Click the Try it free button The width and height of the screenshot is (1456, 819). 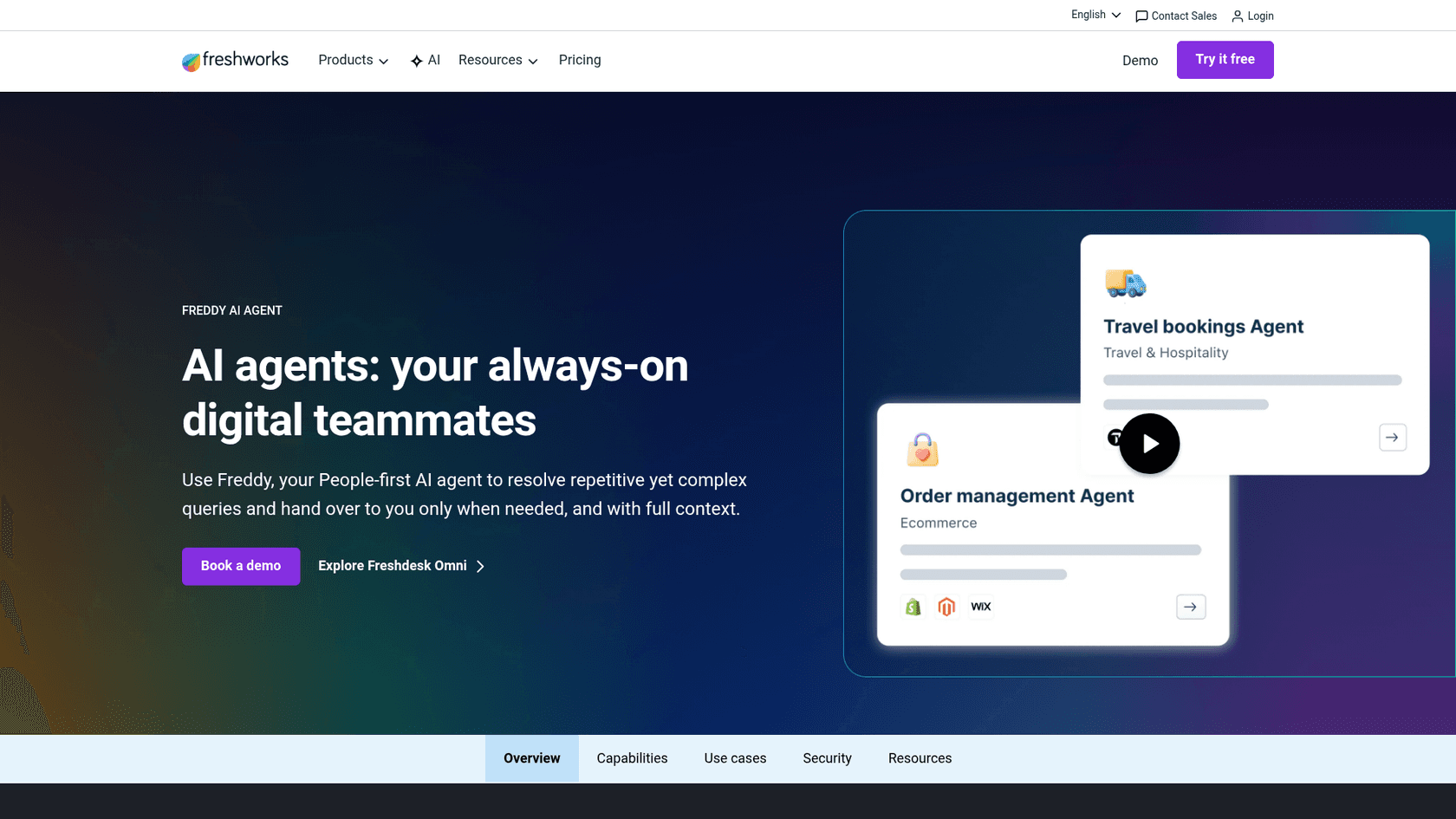click(1225, 60)
